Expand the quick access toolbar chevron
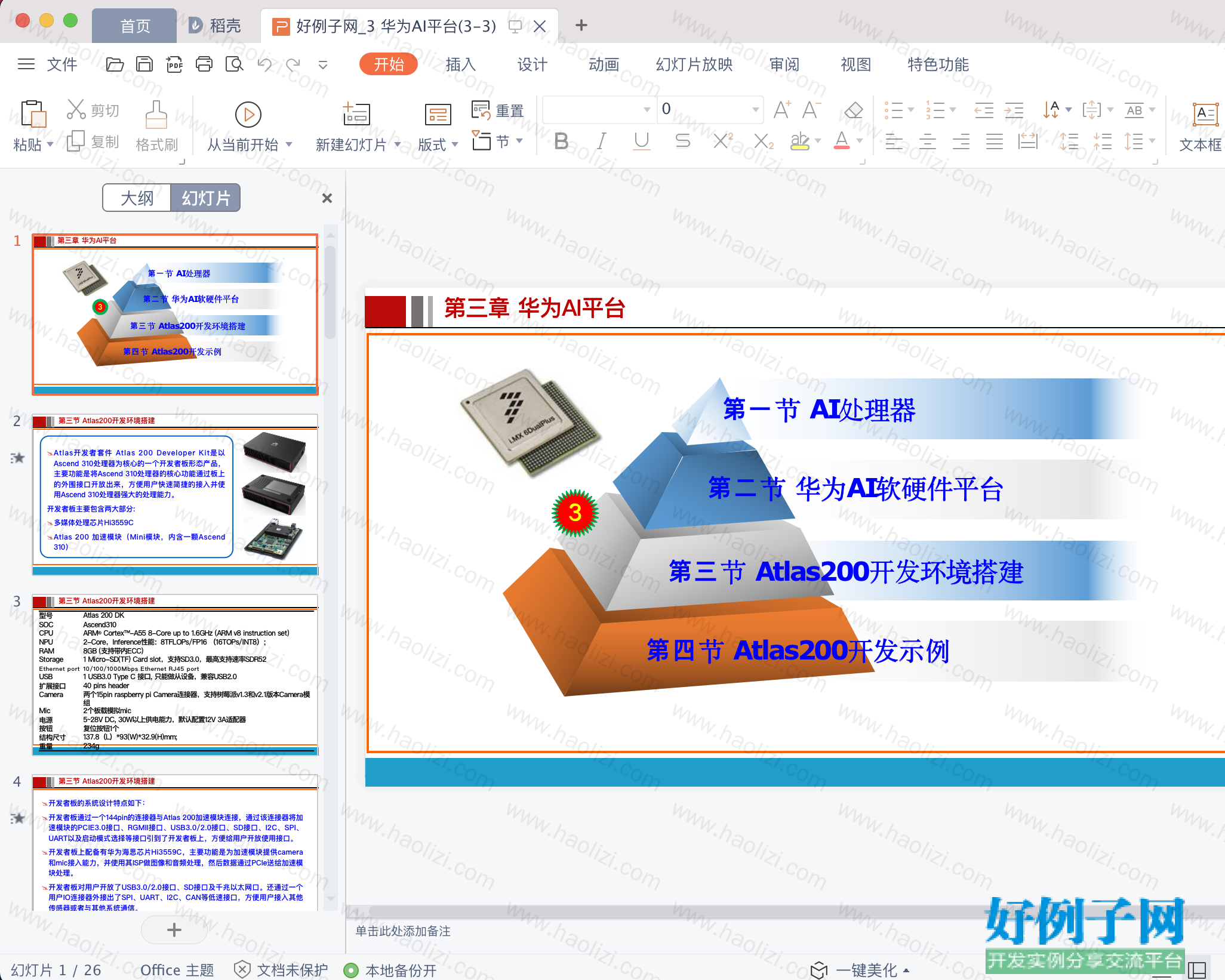This screenshot has height=980, width=1225. (323, 64)
